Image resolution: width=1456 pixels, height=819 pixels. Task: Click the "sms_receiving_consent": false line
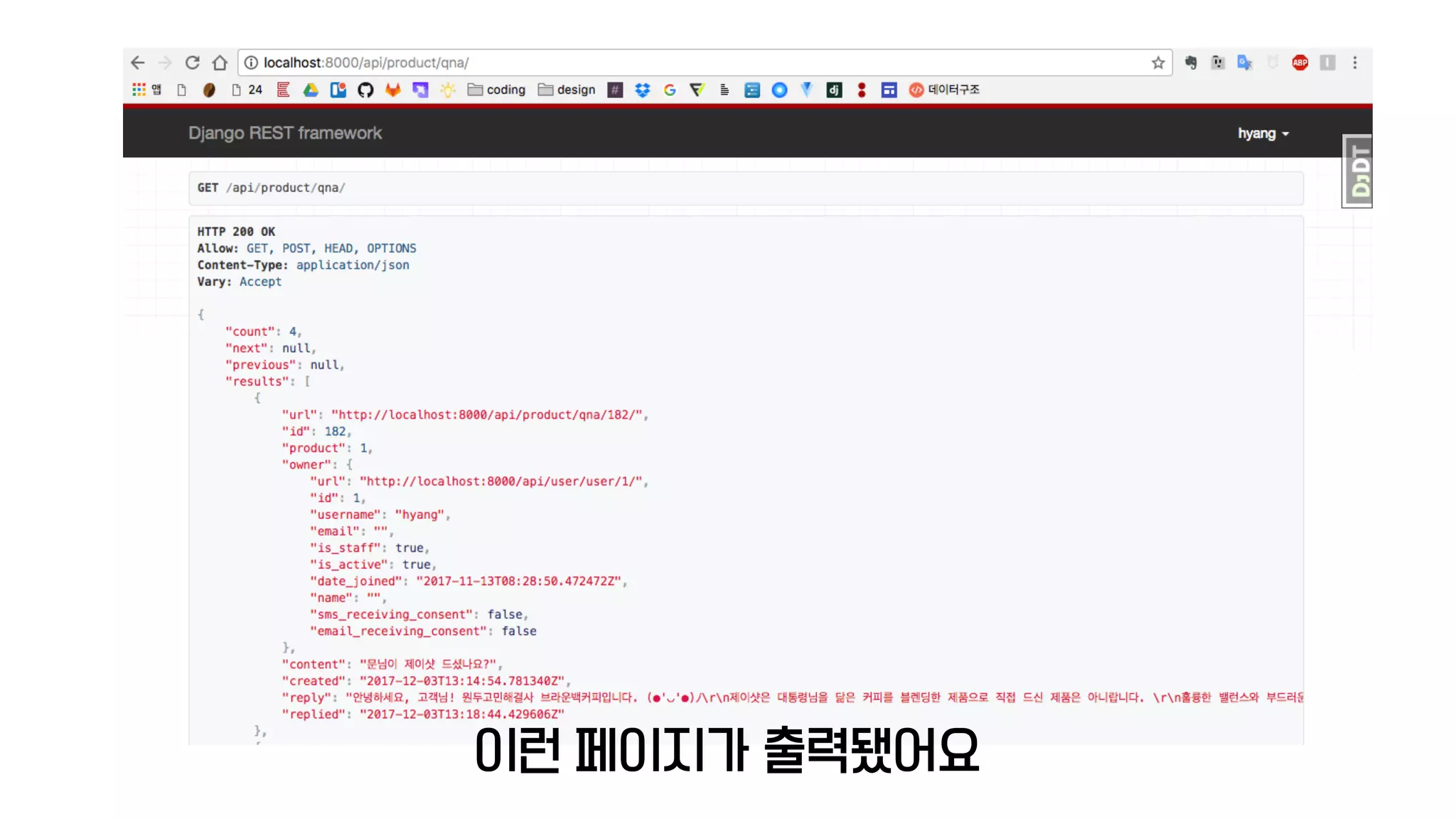pyautogui.click(x=419, y=614)
